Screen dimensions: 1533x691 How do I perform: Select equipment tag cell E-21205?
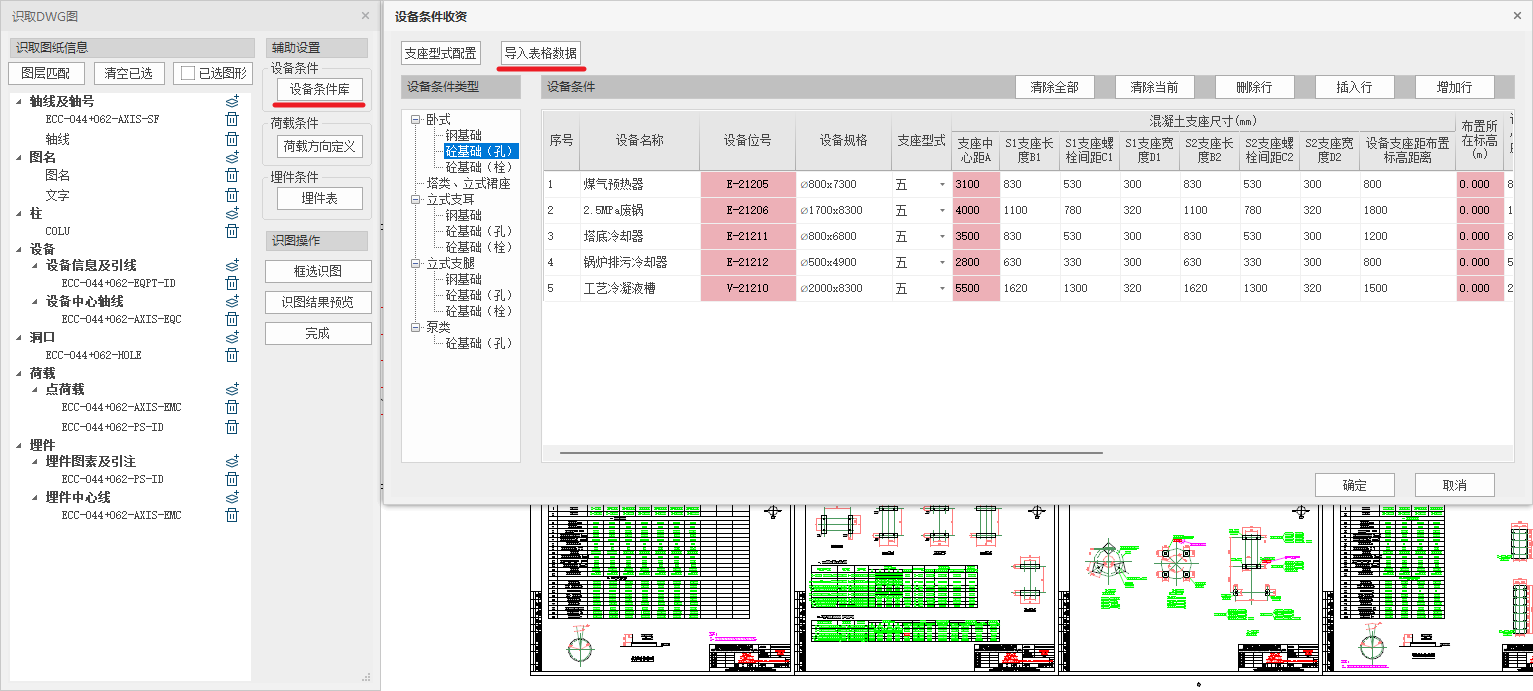coord(747,184)
